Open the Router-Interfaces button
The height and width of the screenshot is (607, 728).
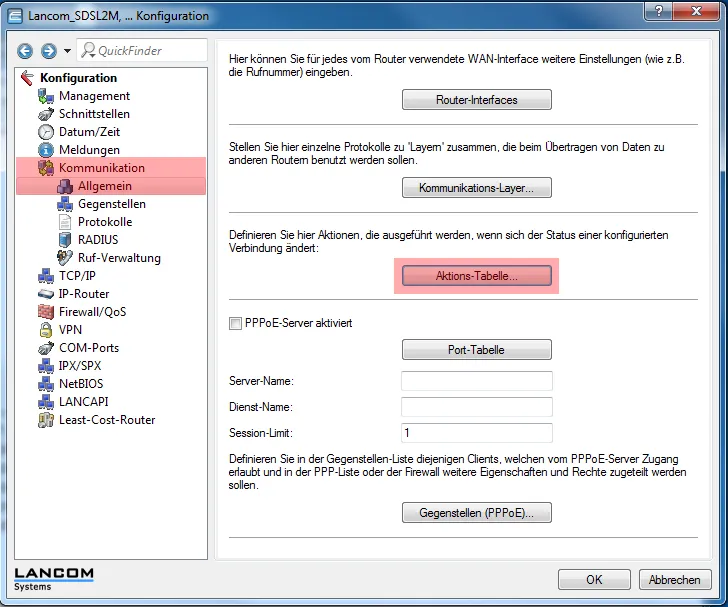pyautogui.click(x=476, y=100)
